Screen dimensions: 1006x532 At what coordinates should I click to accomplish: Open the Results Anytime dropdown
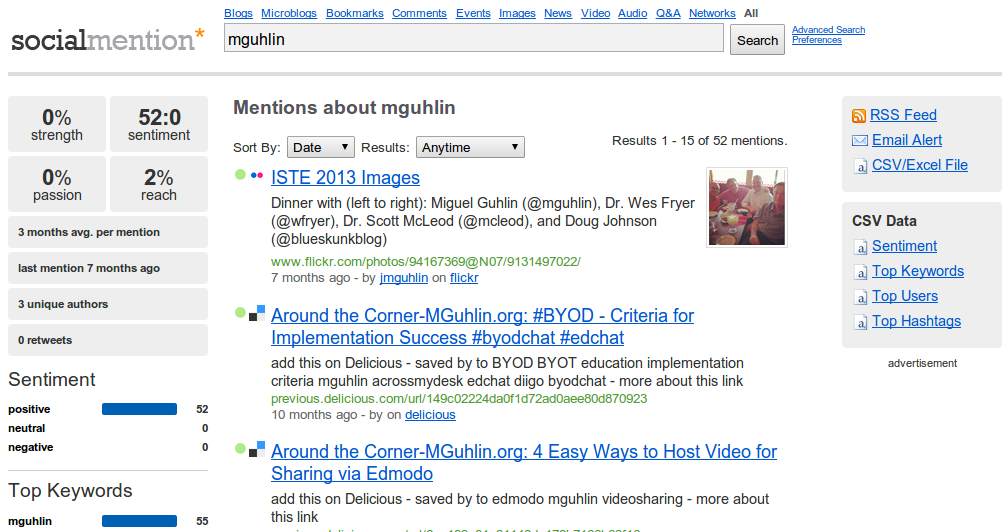470,148
